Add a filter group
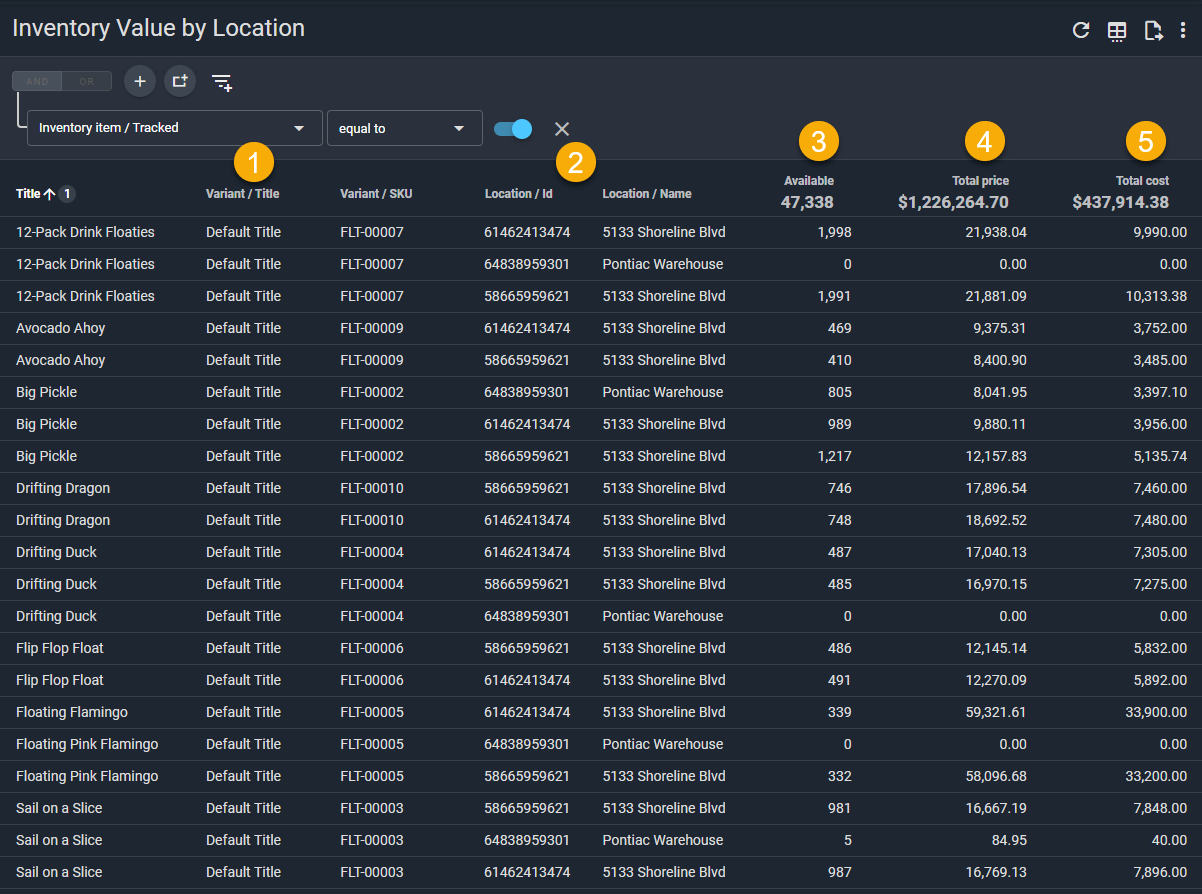 click(x=180, y=81)
